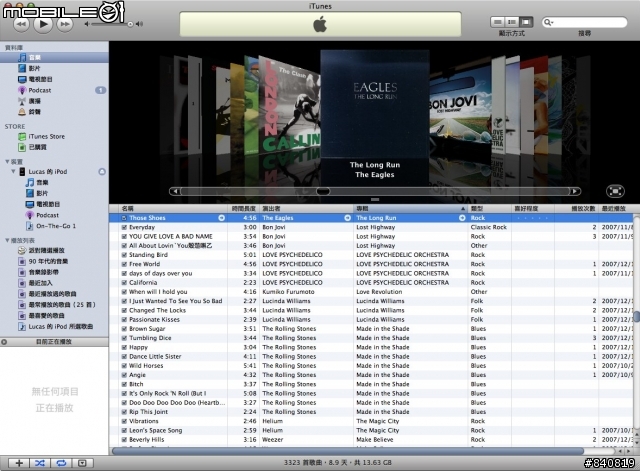The image size is (640, 471).
Task: Collapse the Playlists section triangle
Action: (x=7, y=240)
